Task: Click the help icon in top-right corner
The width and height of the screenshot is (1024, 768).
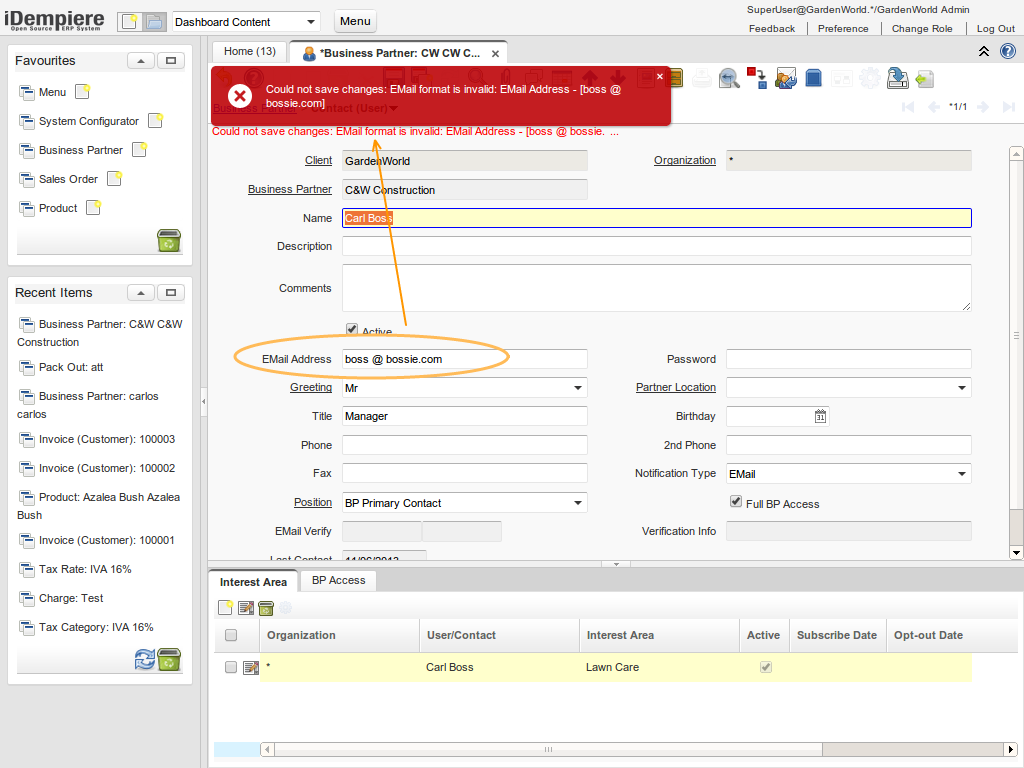Action: [1007, 51]
